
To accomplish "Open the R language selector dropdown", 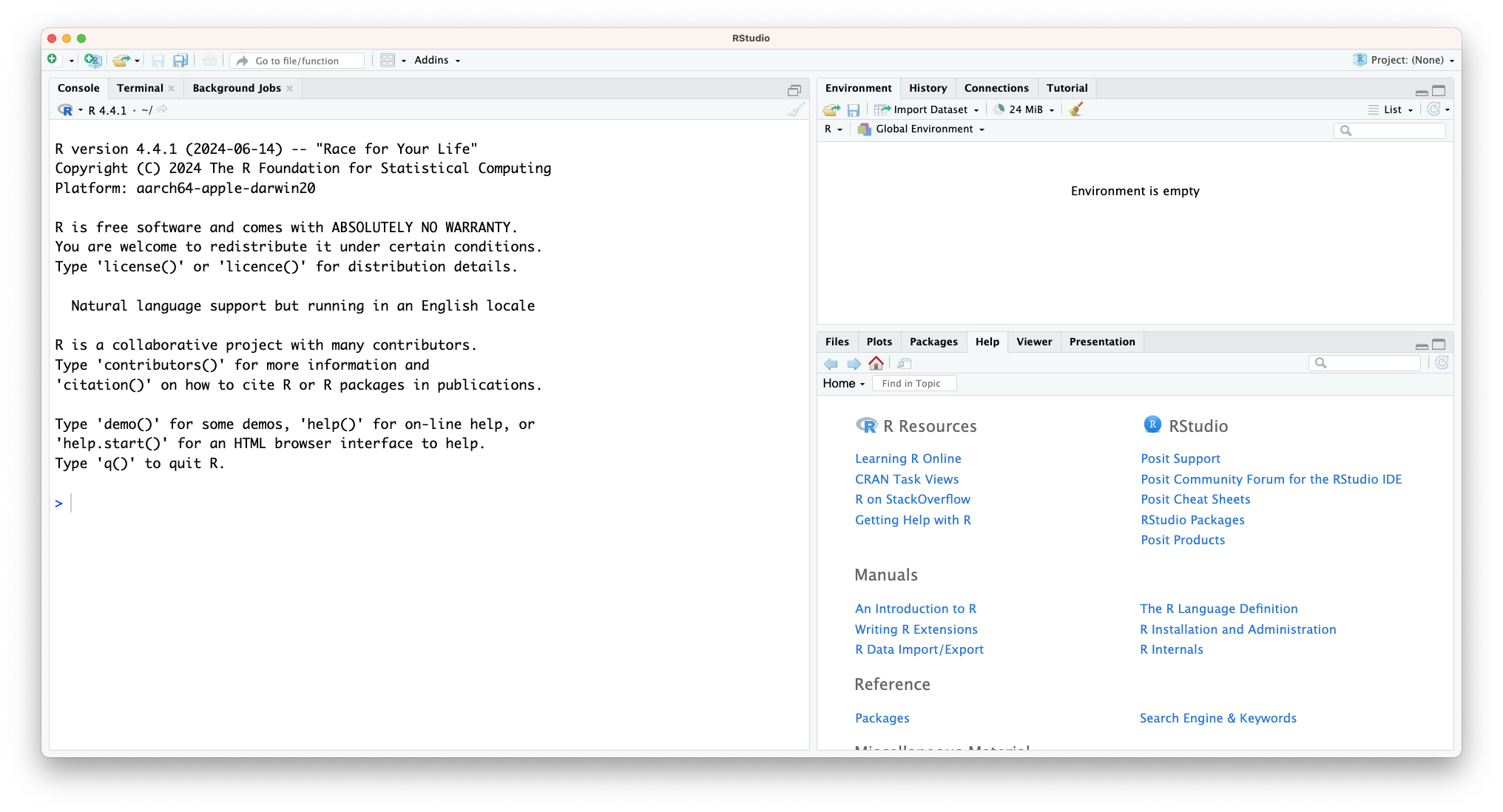I will coord(834,129).
